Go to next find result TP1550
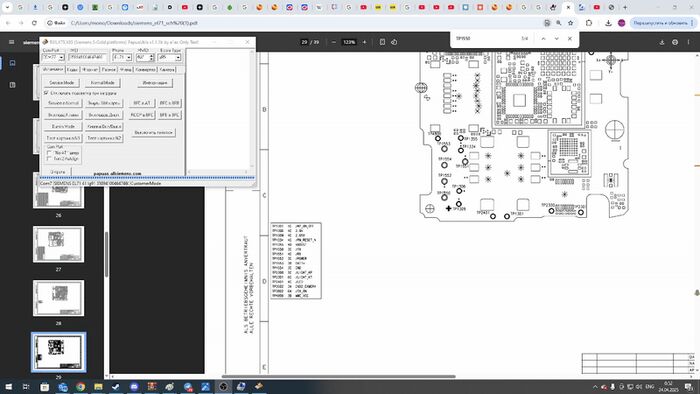Image resolution: width=700 pixels, height=394 pixels. pyautogui.click(x=557, y=39)
